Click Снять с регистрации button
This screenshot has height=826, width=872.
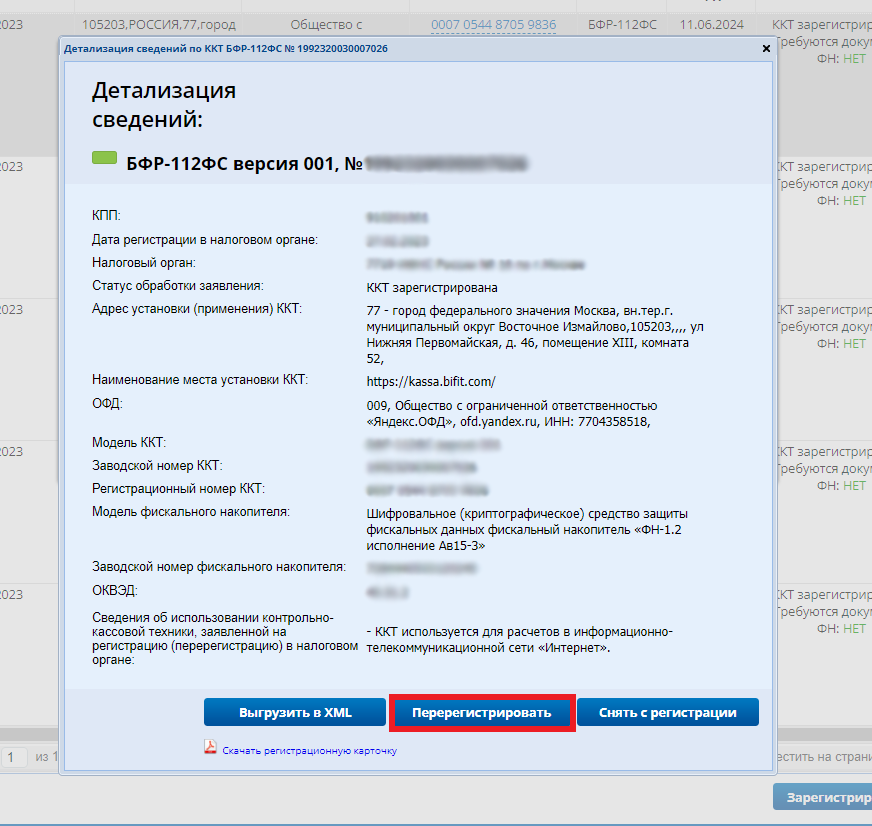click(667, 712)
